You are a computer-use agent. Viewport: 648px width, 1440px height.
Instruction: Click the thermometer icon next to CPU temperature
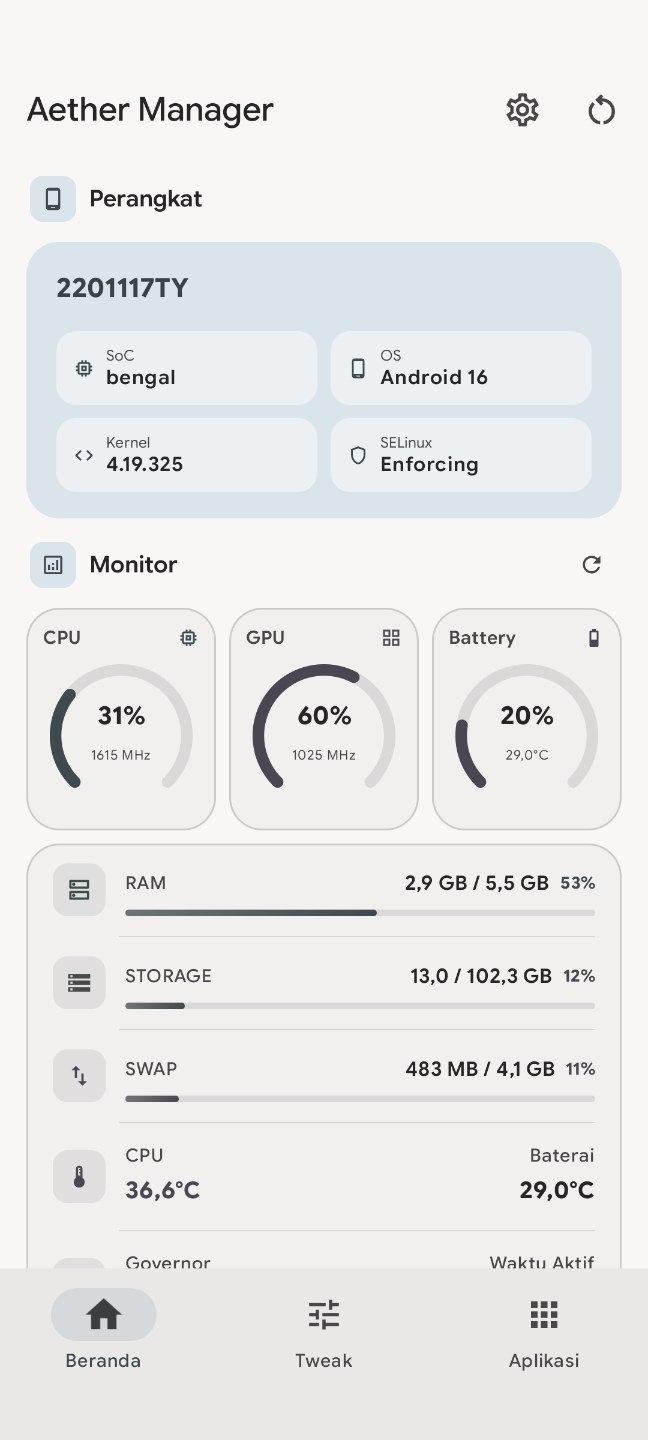pyautogui.click(x=79, y=1176)
